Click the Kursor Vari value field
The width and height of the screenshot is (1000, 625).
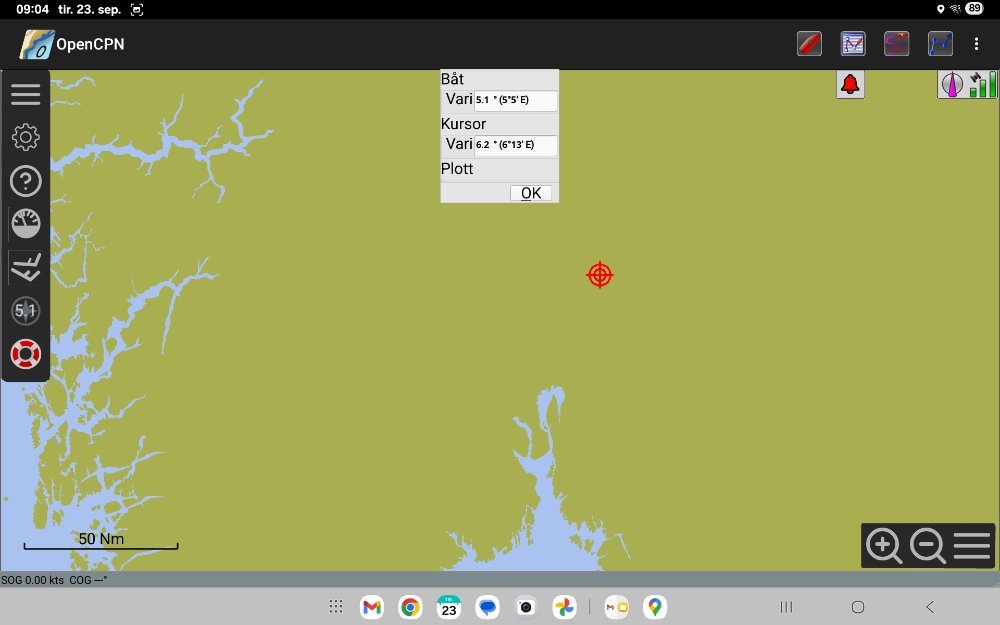(x=515, y=145)
